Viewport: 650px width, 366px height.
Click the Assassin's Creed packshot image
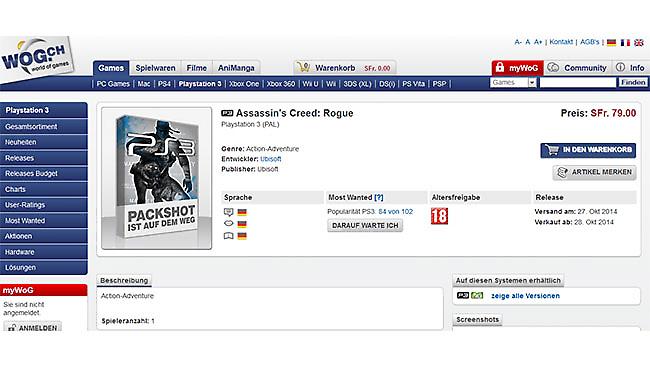tap(157, 178)
